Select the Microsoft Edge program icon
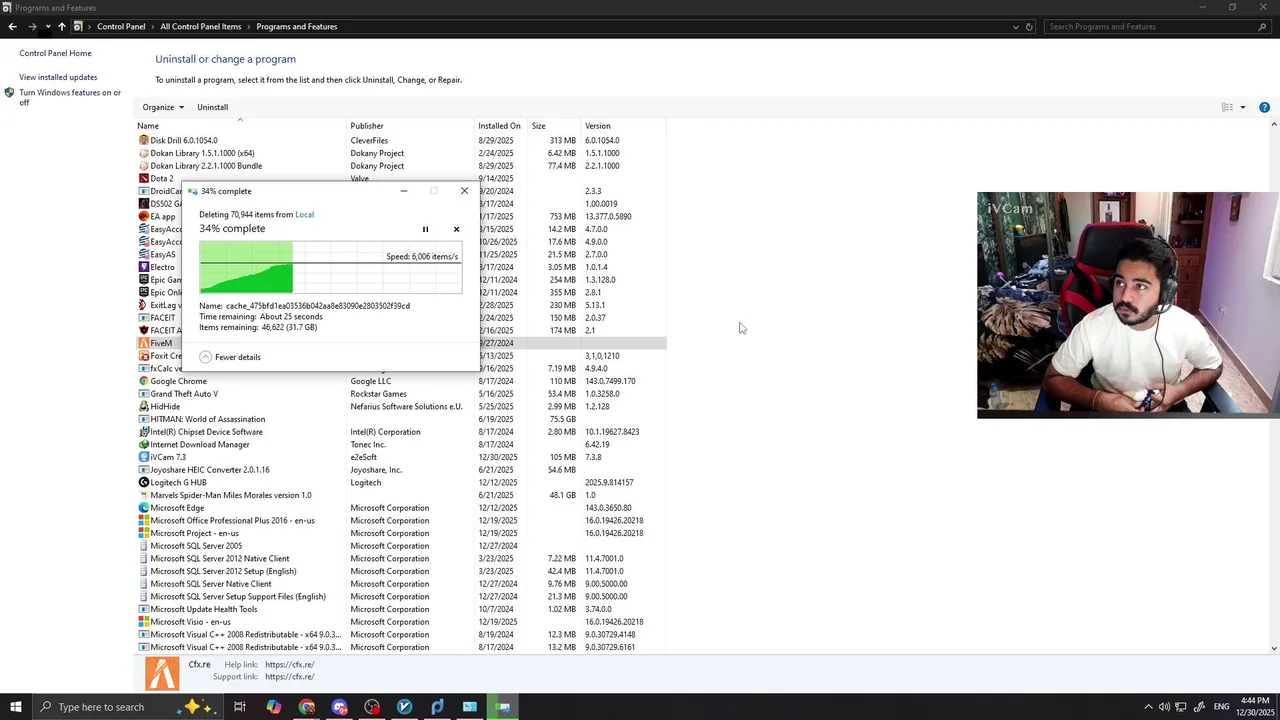 pos(143,508)
